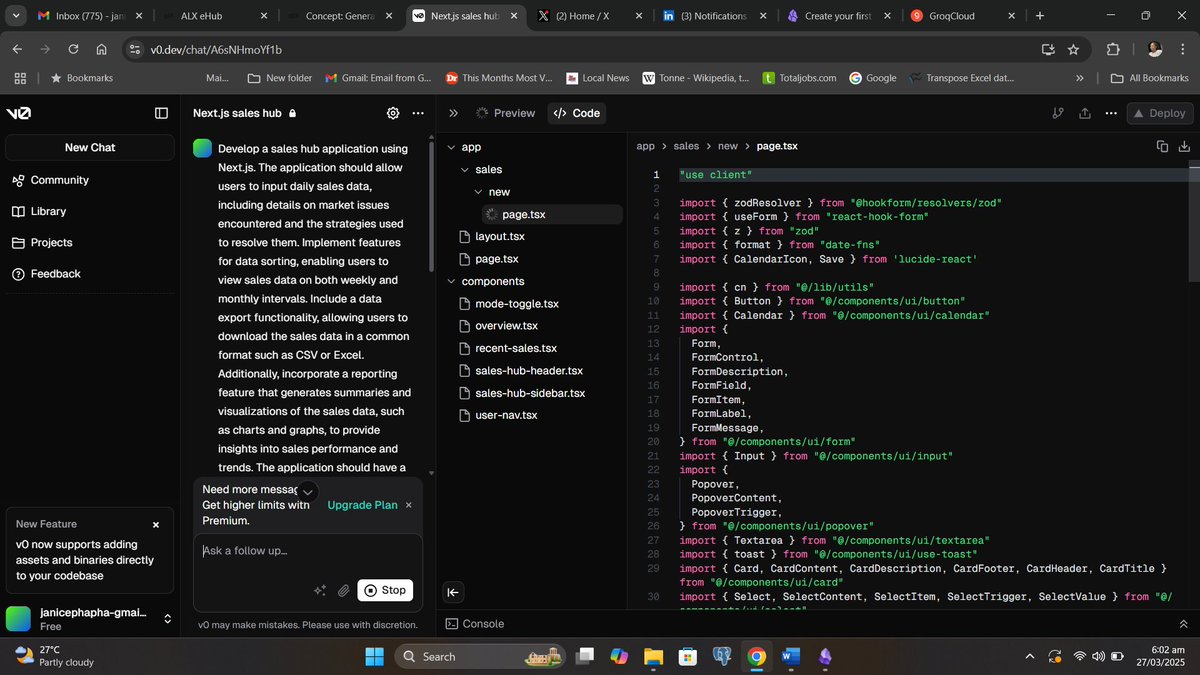Viewport: 1200px width, 675px height.
Task: Open Totaljobs.com bookmark
Action: 799,78
